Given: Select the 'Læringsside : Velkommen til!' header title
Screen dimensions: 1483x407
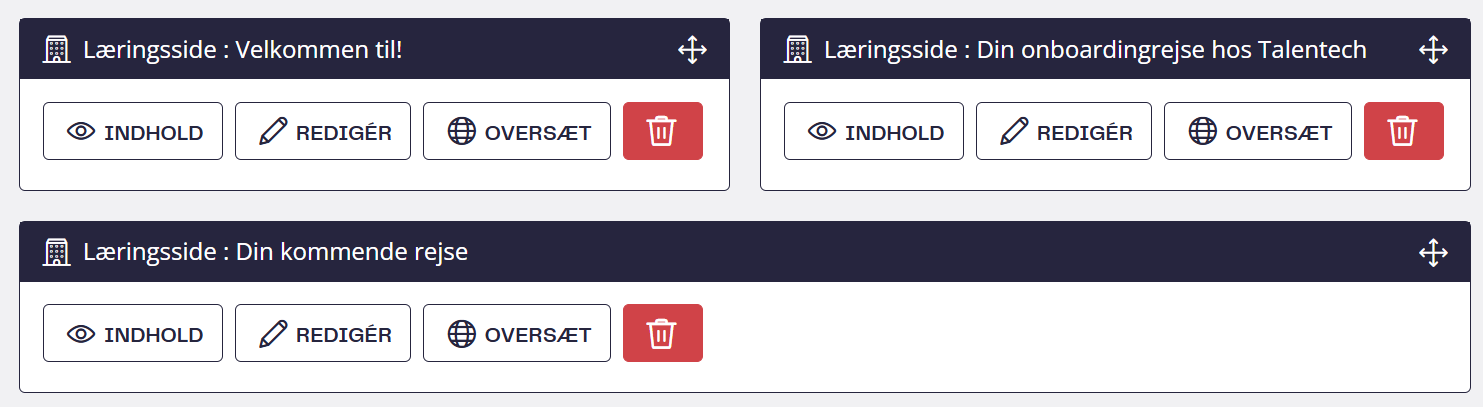Looking at the screenshot, I should click(243, 50).
